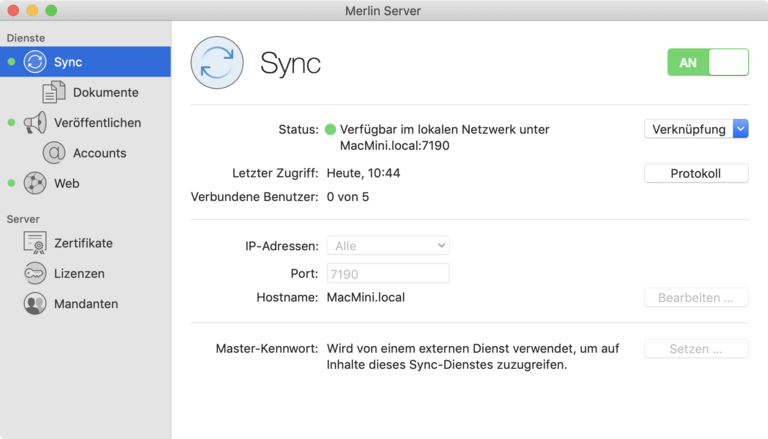Click the Dienste section header
Screen dimensions: 768x439
tap(26, 38)
